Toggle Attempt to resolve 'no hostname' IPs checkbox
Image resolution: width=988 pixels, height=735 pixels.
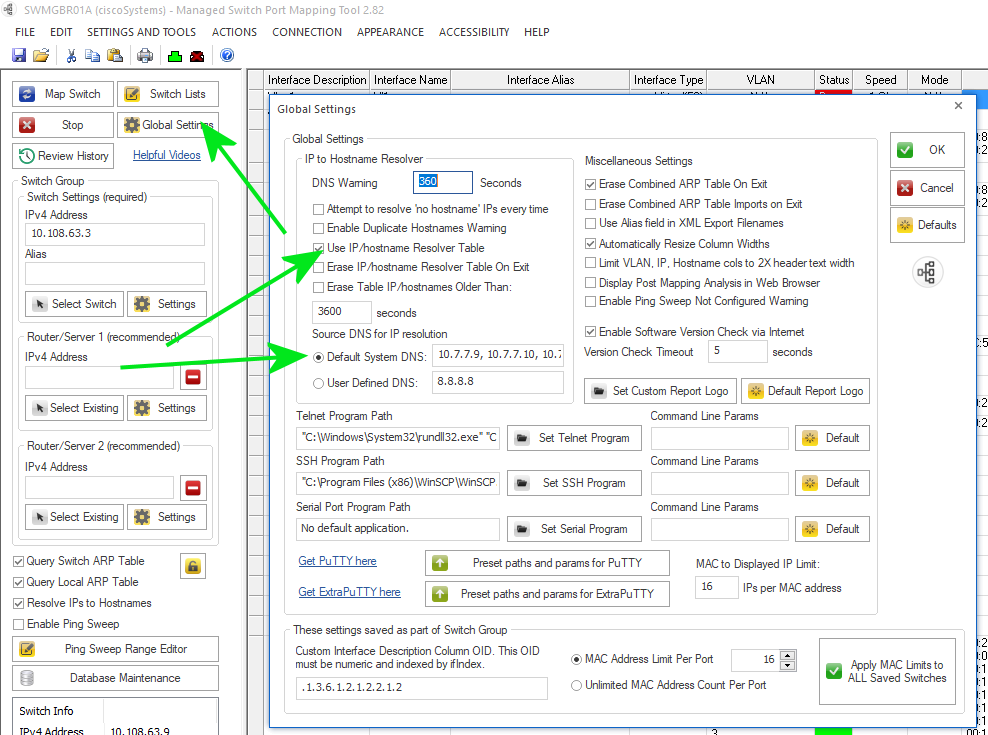coord(318,209)
